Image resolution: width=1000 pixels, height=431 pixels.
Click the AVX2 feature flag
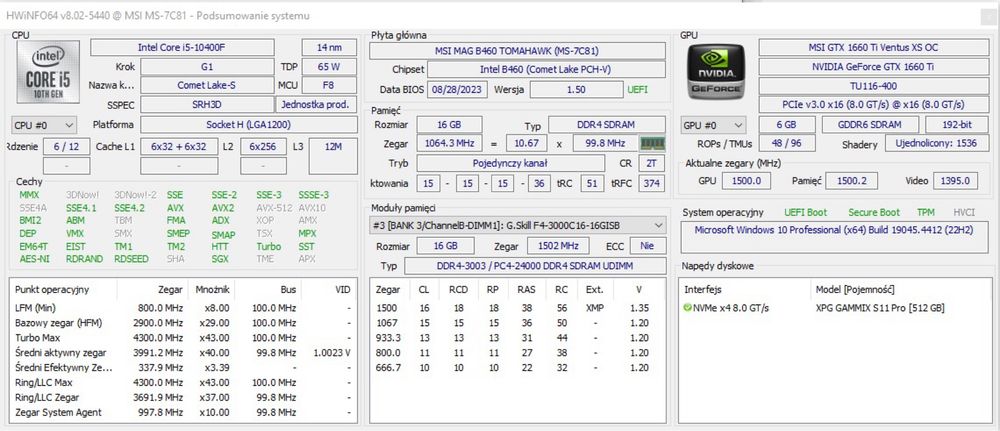point(223,208)
